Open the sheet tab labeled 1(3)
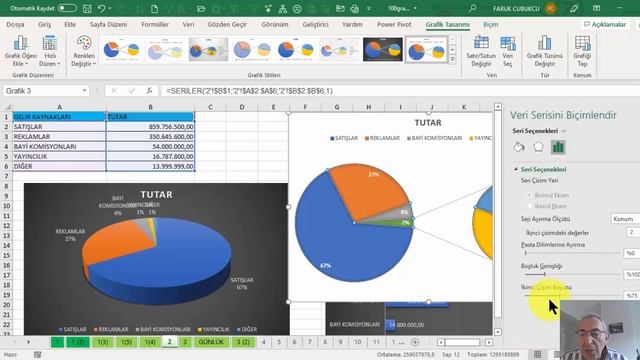 (102, 342)
